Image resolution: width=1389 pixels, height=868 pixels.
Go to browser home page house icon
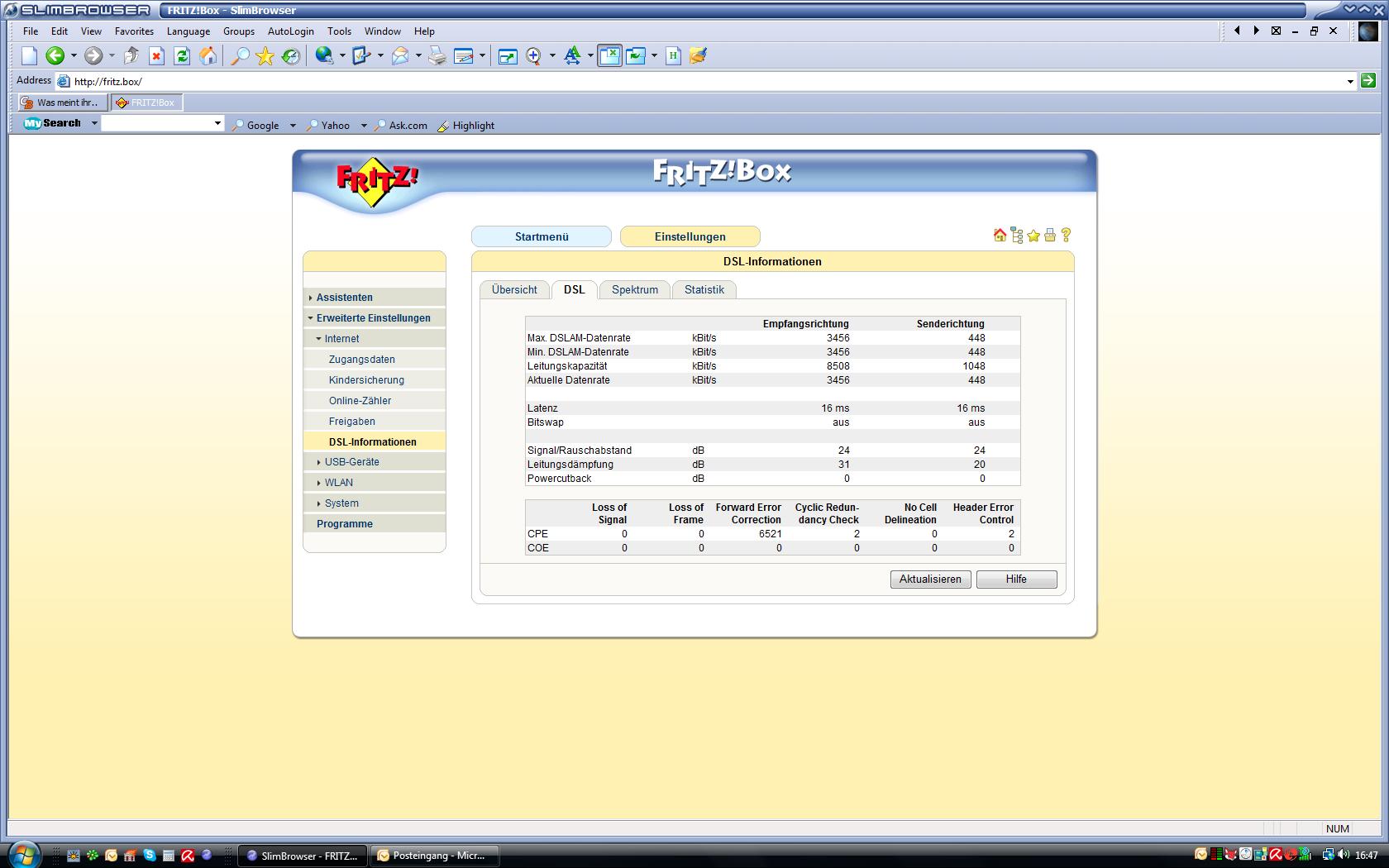coord(208,55)
